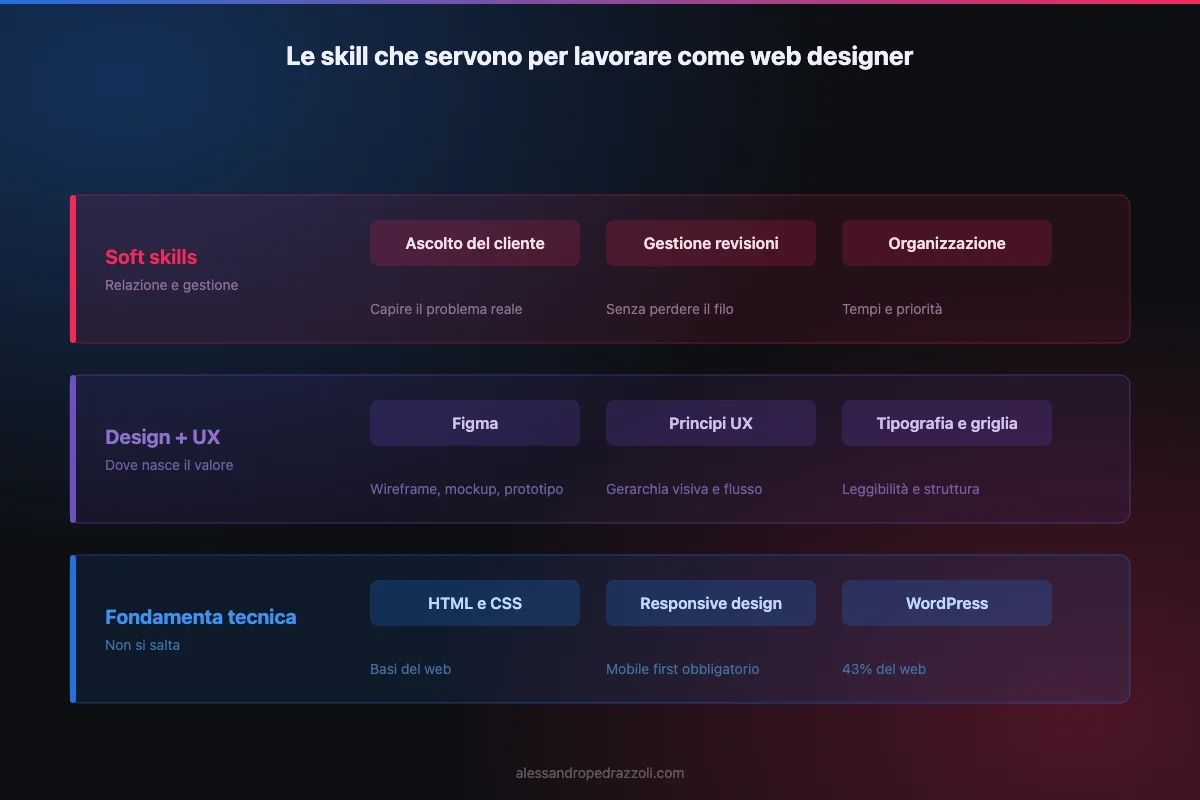Click the 'WordPress' pill
Image resolution: width=1200 pixels, height=800 pixels.
click(x=947, y=603)
